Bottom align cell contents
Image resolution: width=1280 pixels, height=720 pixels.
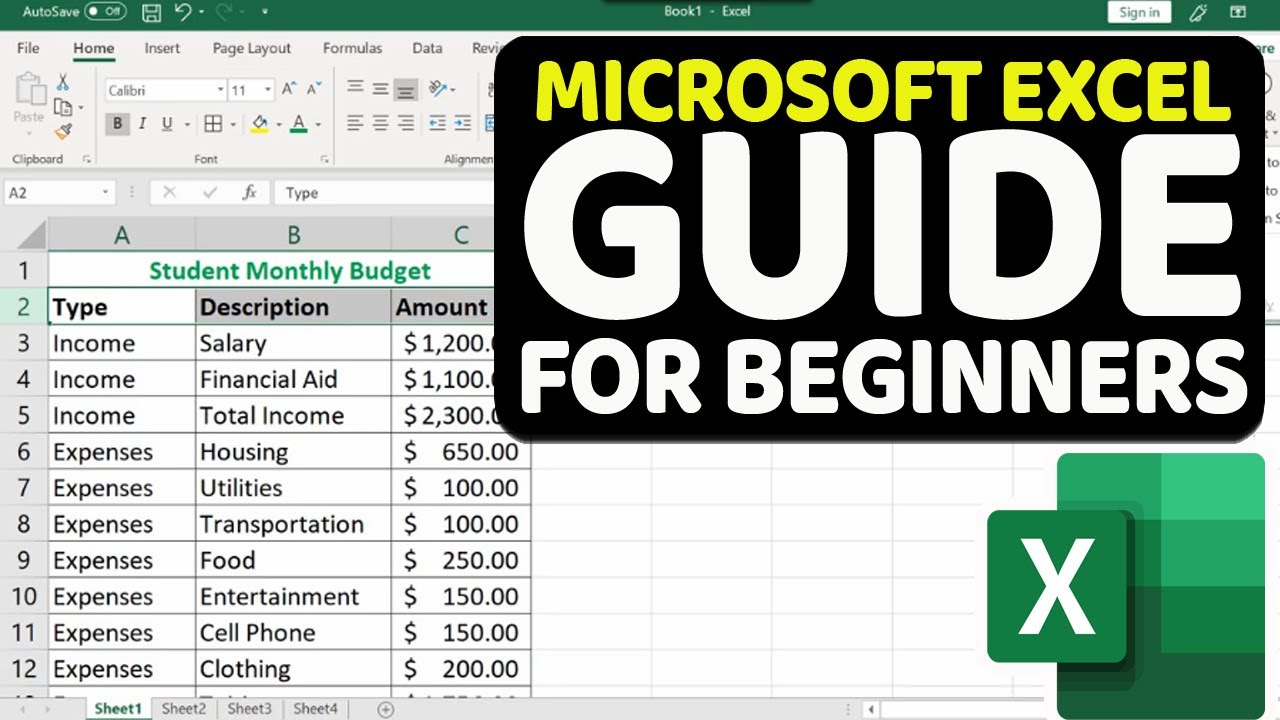[x=405, y=90]
